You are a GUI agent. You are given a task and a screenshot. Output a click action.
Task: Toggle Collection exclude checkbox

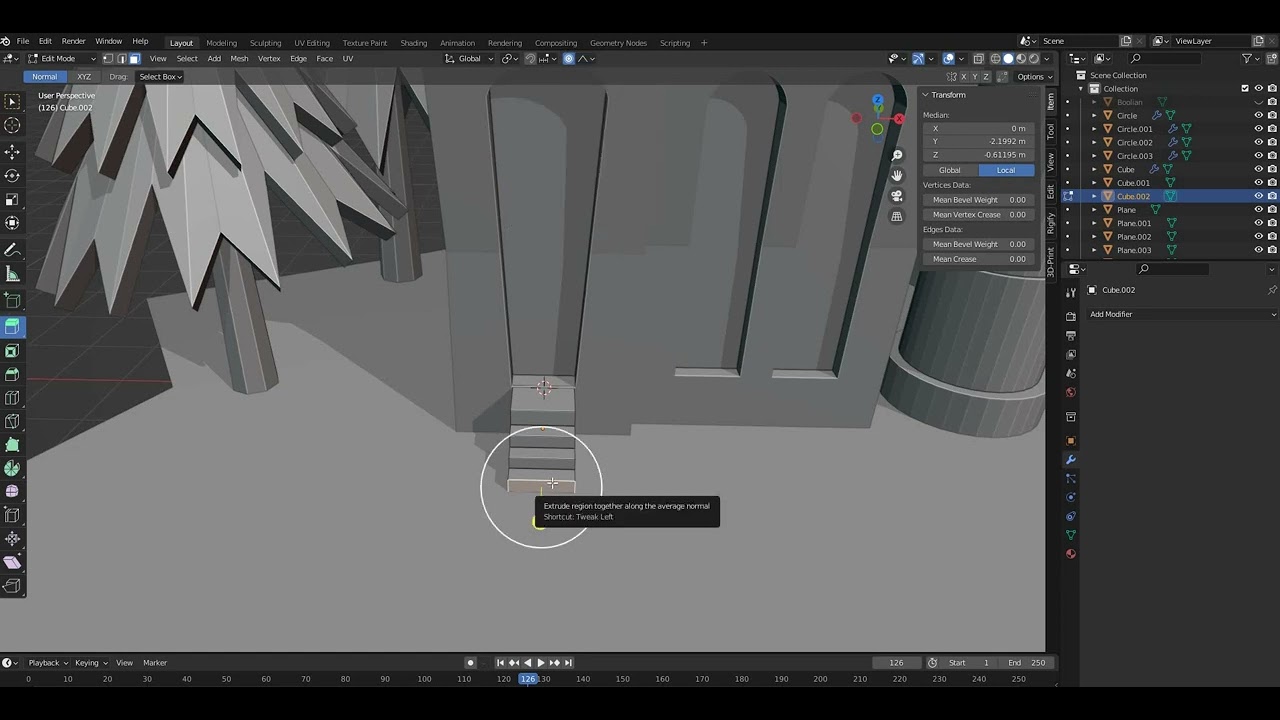(x=1245, y=88)
